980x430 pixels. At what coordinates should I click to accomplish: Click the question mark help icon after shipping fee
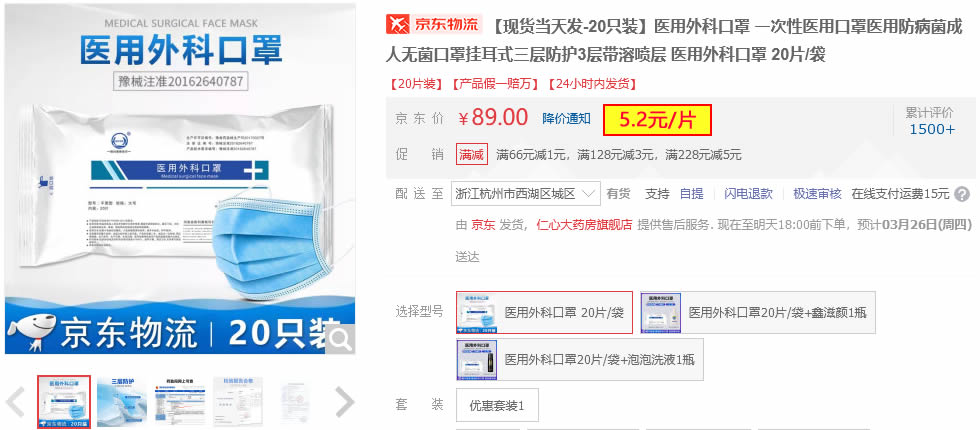(962, 194)
